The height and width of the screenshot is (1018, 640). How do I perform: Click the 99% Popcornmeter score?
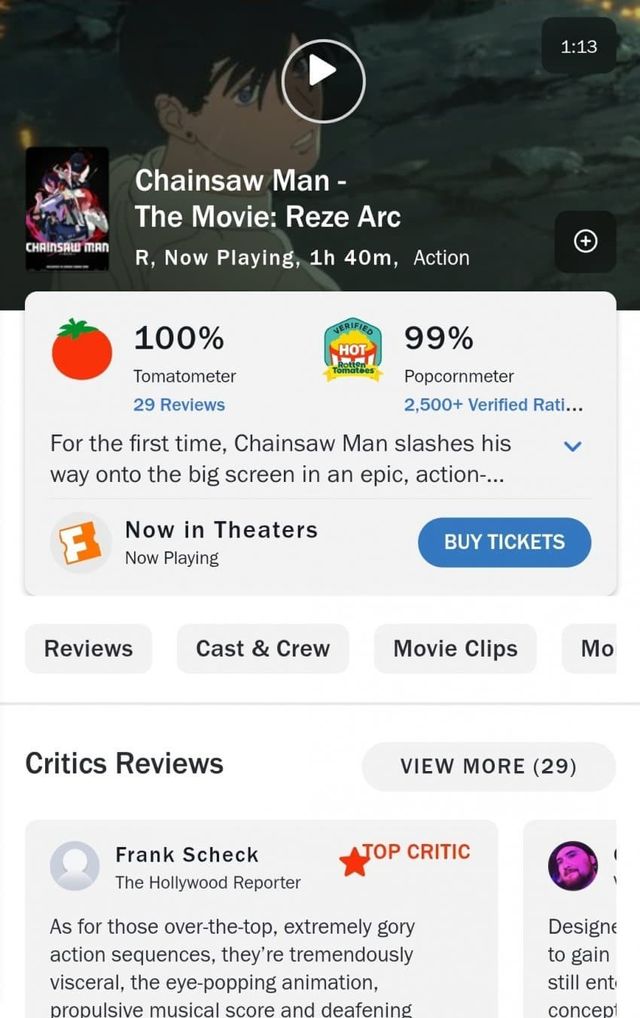[438, 339]
